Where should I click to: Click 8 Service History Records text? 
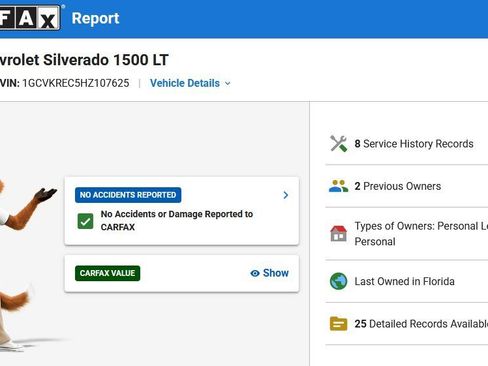click(414, 144)
